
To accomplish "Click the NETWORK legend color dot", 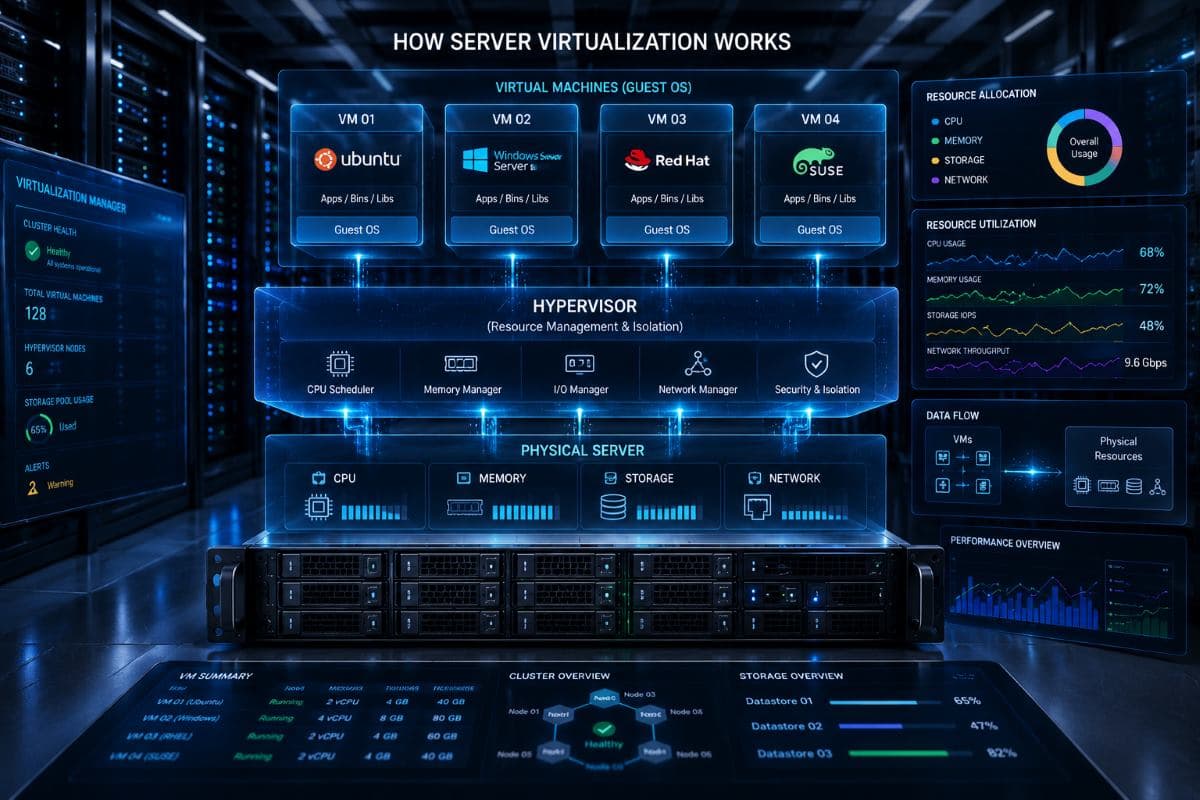I will (933, 180).
